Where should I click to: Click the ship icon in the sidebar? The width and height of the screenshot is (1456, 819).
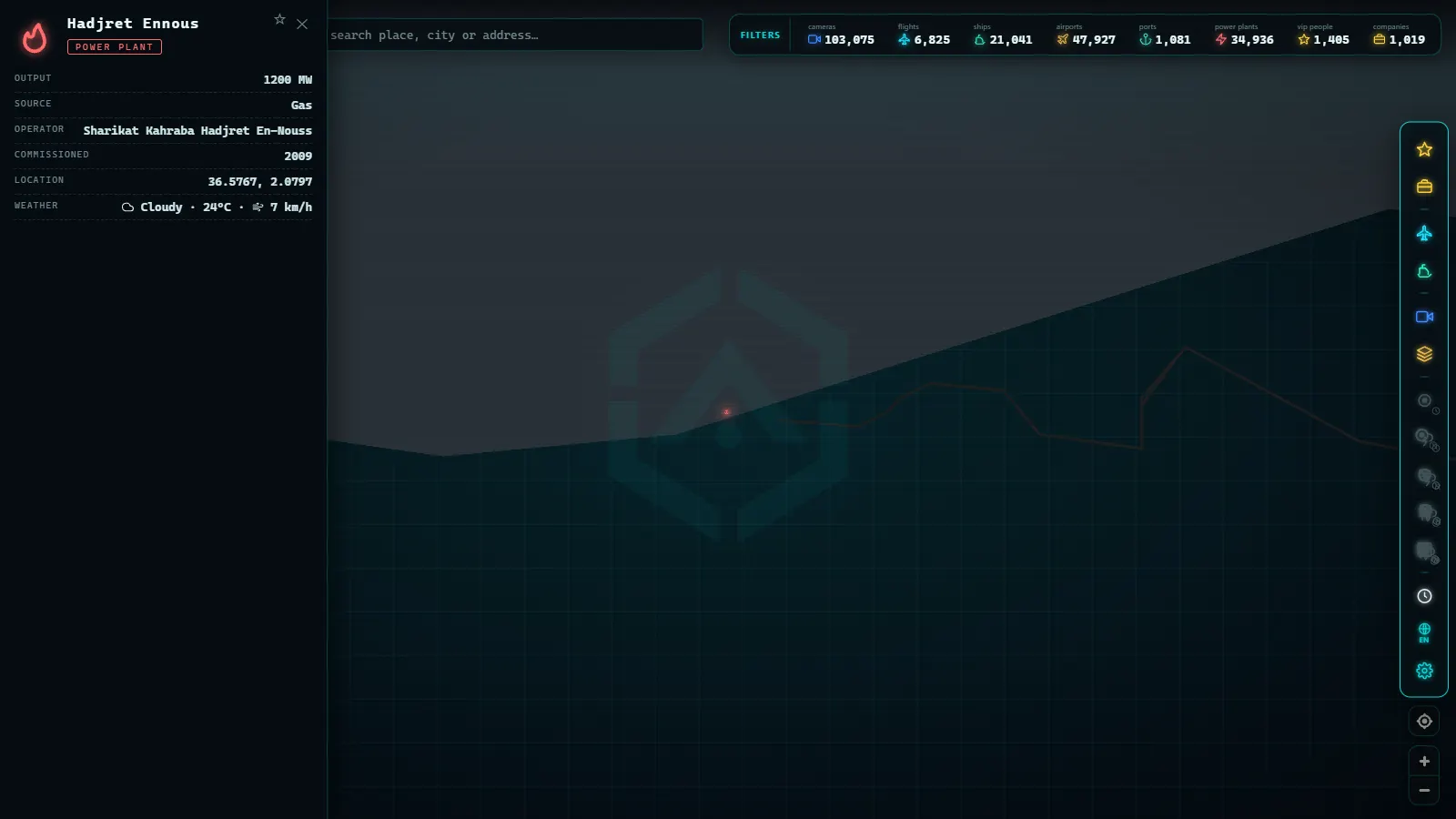click(1424, 271)
